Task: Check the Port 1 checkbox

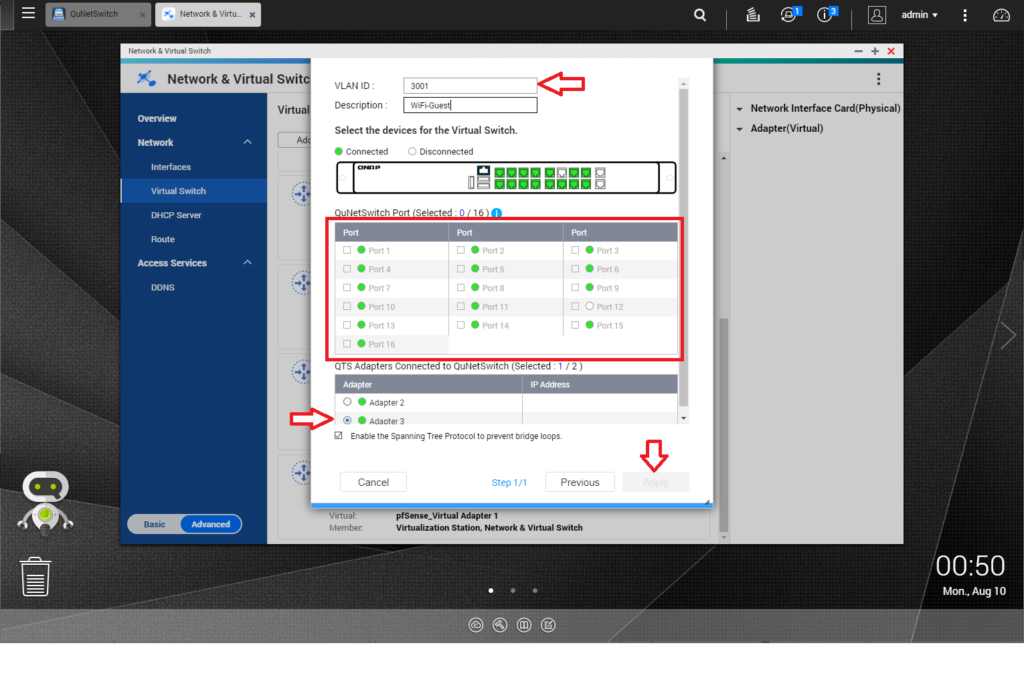Action: click(347, 250)
